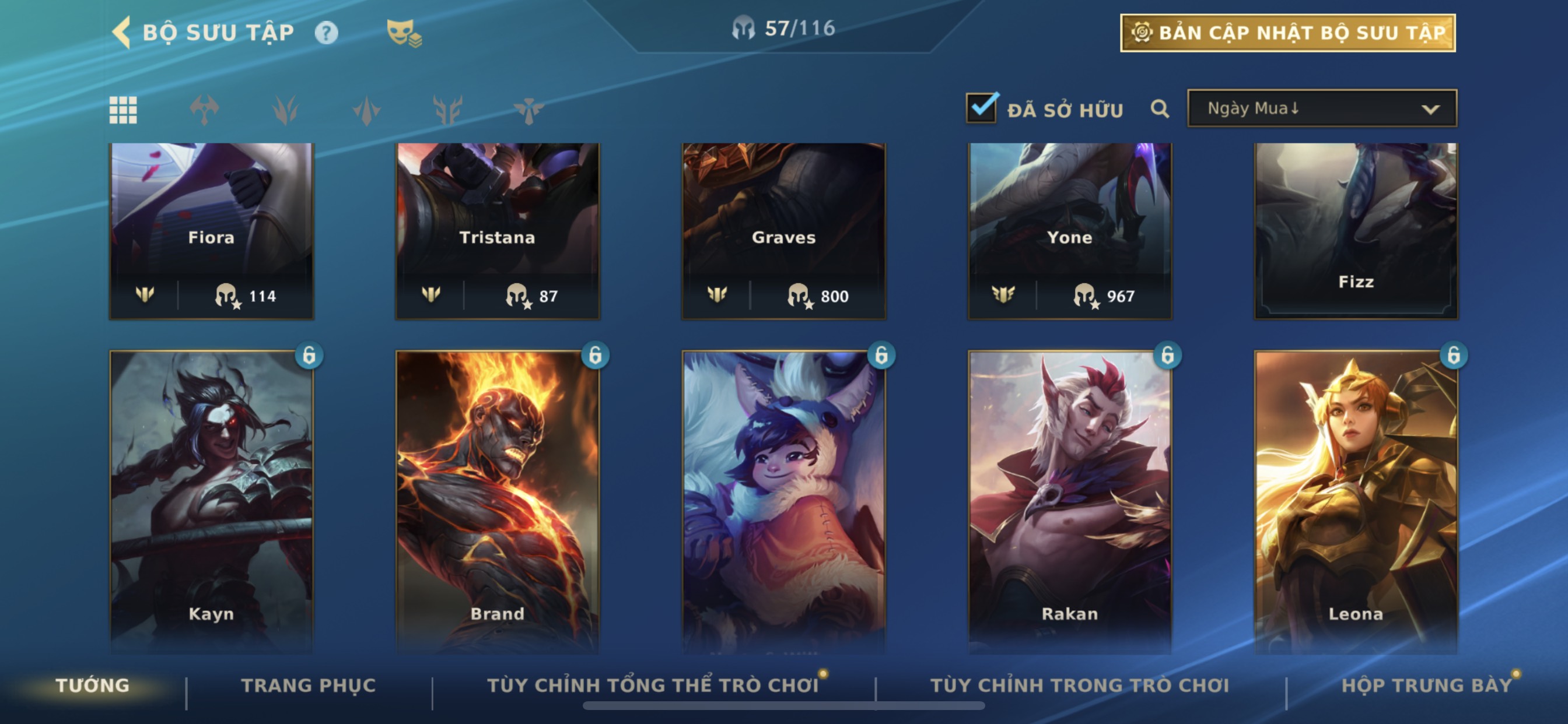This screenshot has width=1568, height=724.
Task: Open the Tùy Chỉnh Trong Trò Chơi tab
Action: tap(1080, 685)
